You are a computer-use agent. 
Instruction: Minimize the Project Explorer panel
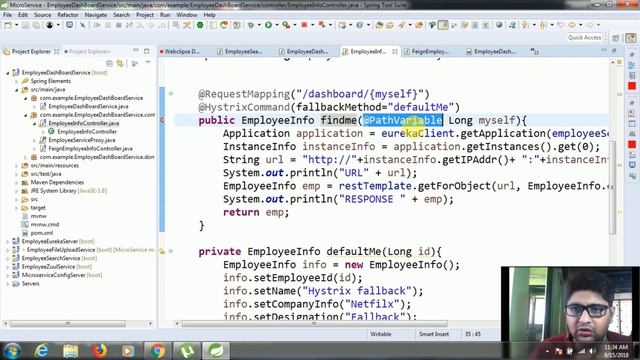pyautogui.click(x=136, y=51)
